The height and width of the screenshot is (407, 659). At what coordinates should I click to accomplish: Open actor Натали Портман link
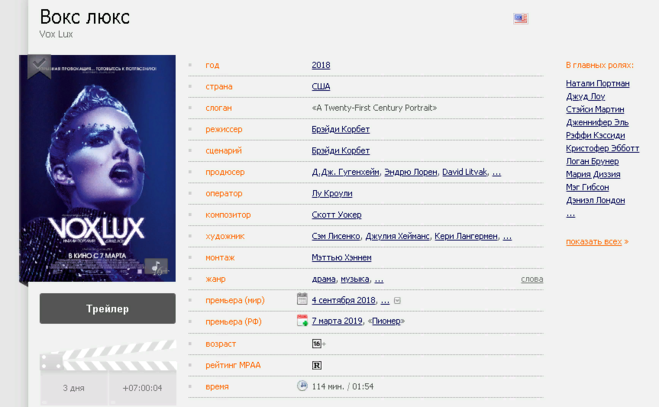597,84
